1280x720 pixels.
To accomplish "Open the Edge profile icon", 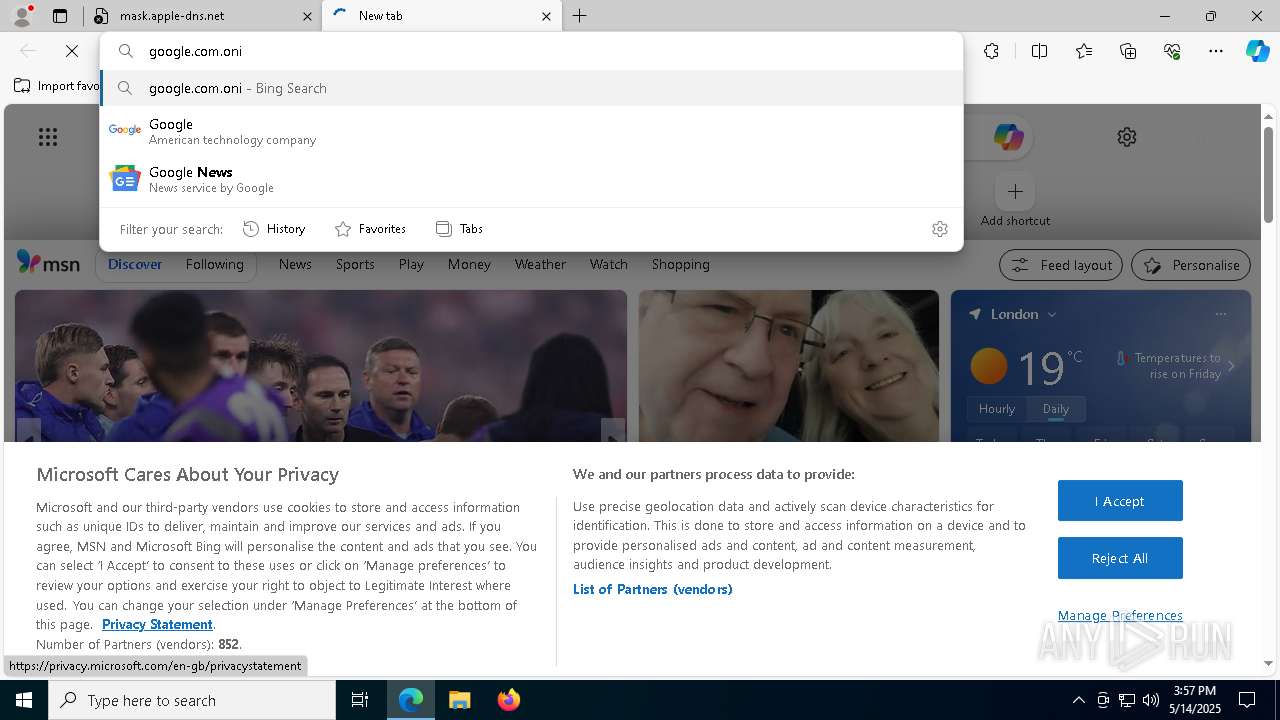I will point(22,15).
